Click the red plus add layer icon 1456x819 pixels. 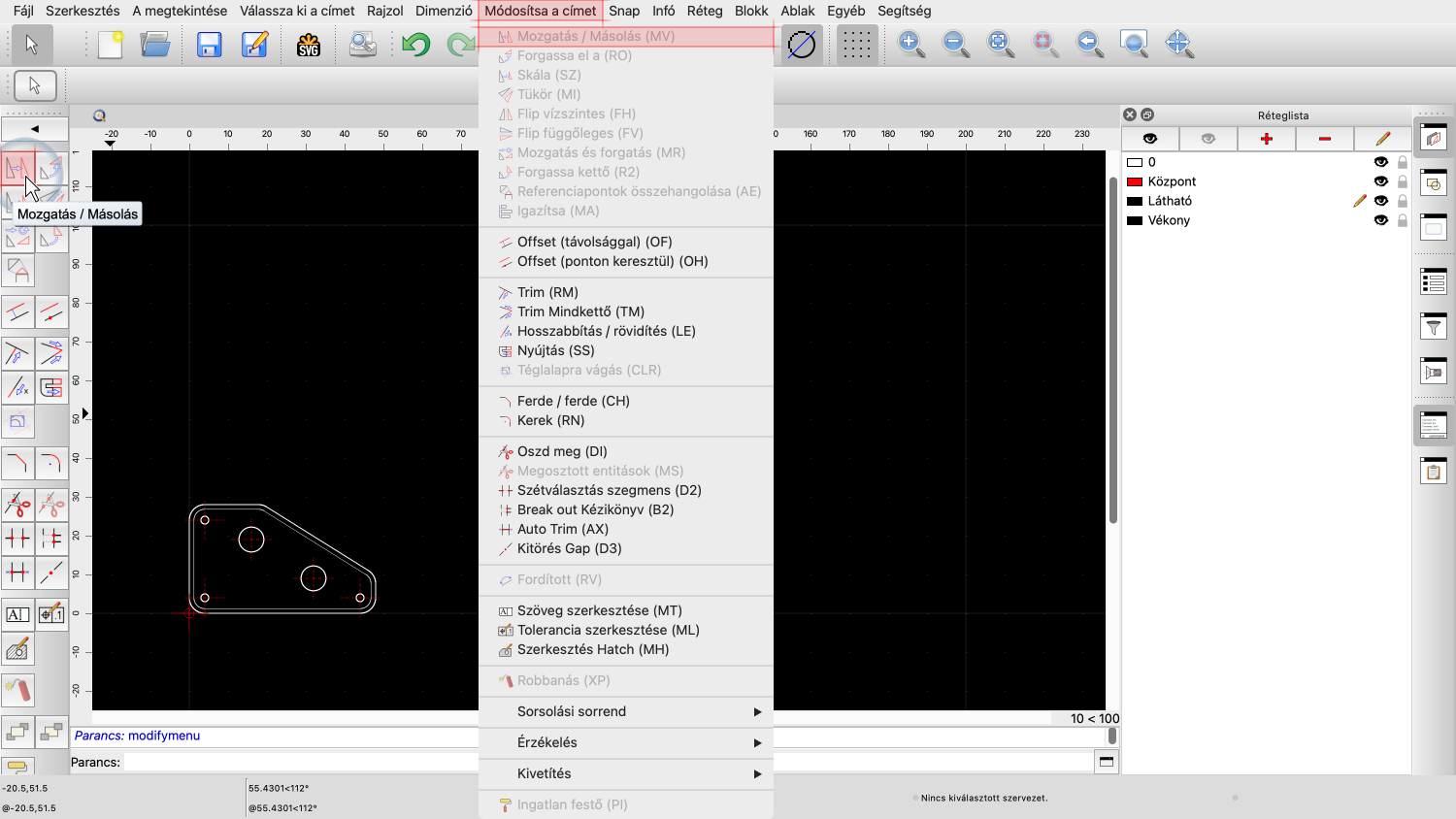(1266, 139)
